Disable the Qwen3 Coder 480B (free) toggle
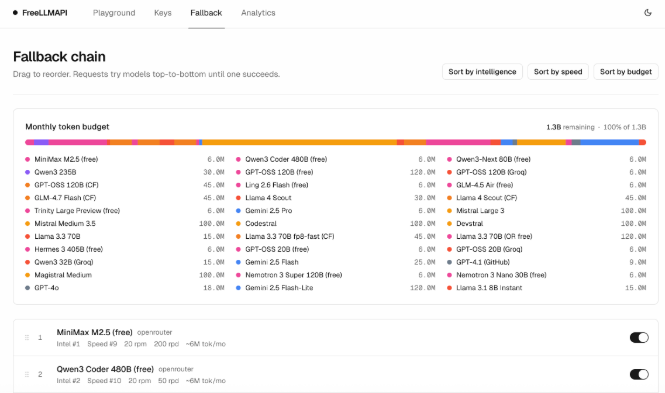665x393 pixels. pos(639,374)
